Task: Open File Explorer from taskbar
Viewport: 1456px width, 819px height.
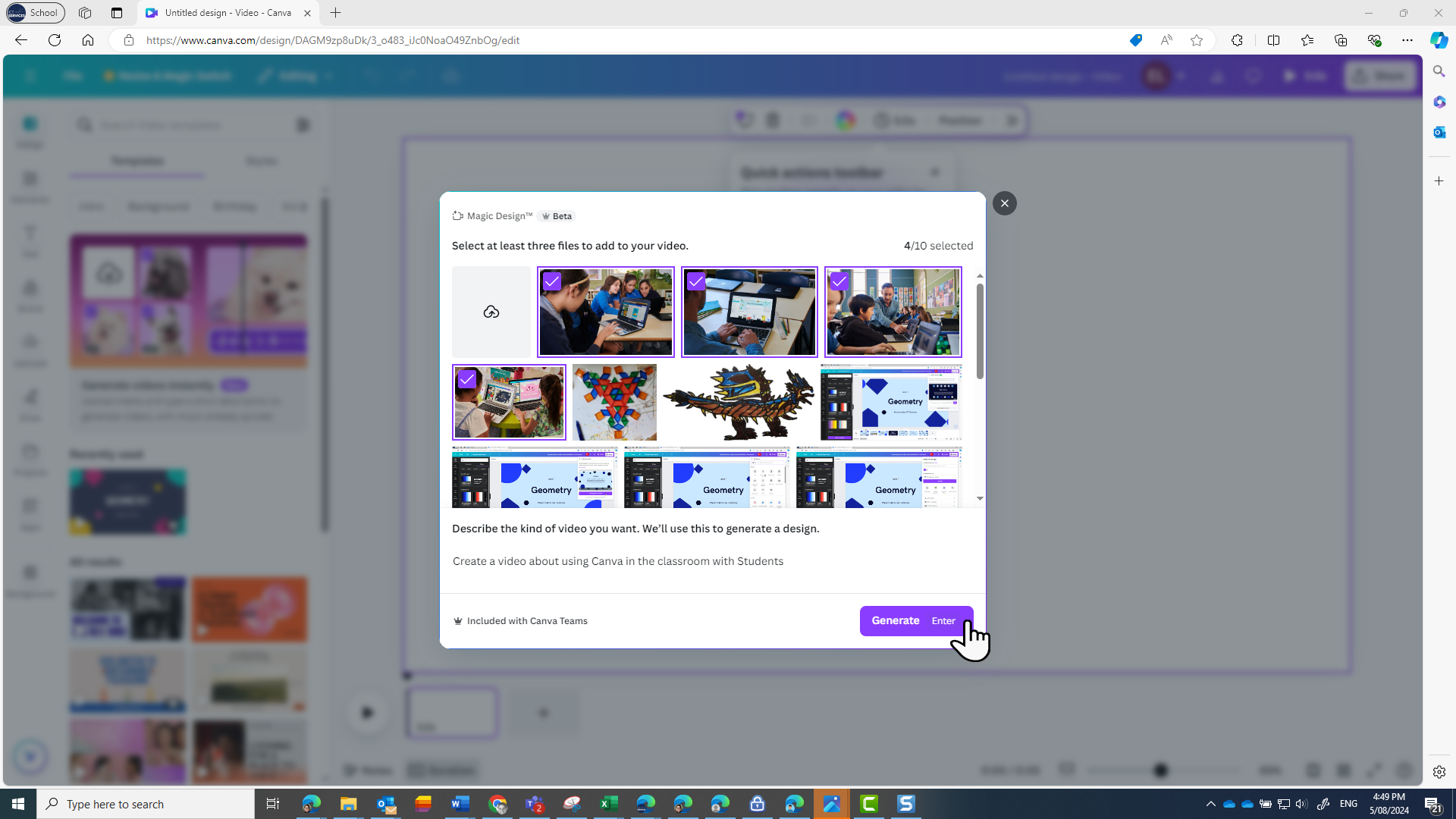Action: click(x=348, y=804)
